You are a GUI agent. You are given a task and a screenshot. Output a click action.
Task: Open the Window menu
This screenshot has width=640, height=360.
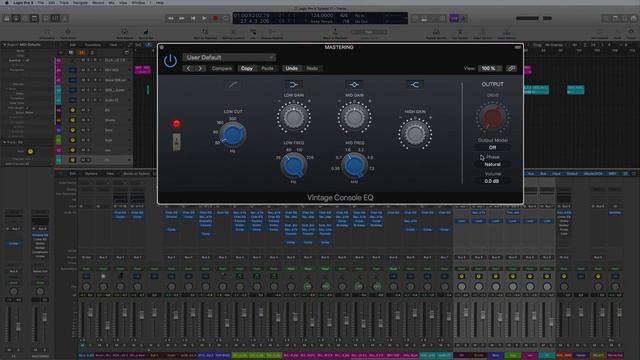pos(138,2)
